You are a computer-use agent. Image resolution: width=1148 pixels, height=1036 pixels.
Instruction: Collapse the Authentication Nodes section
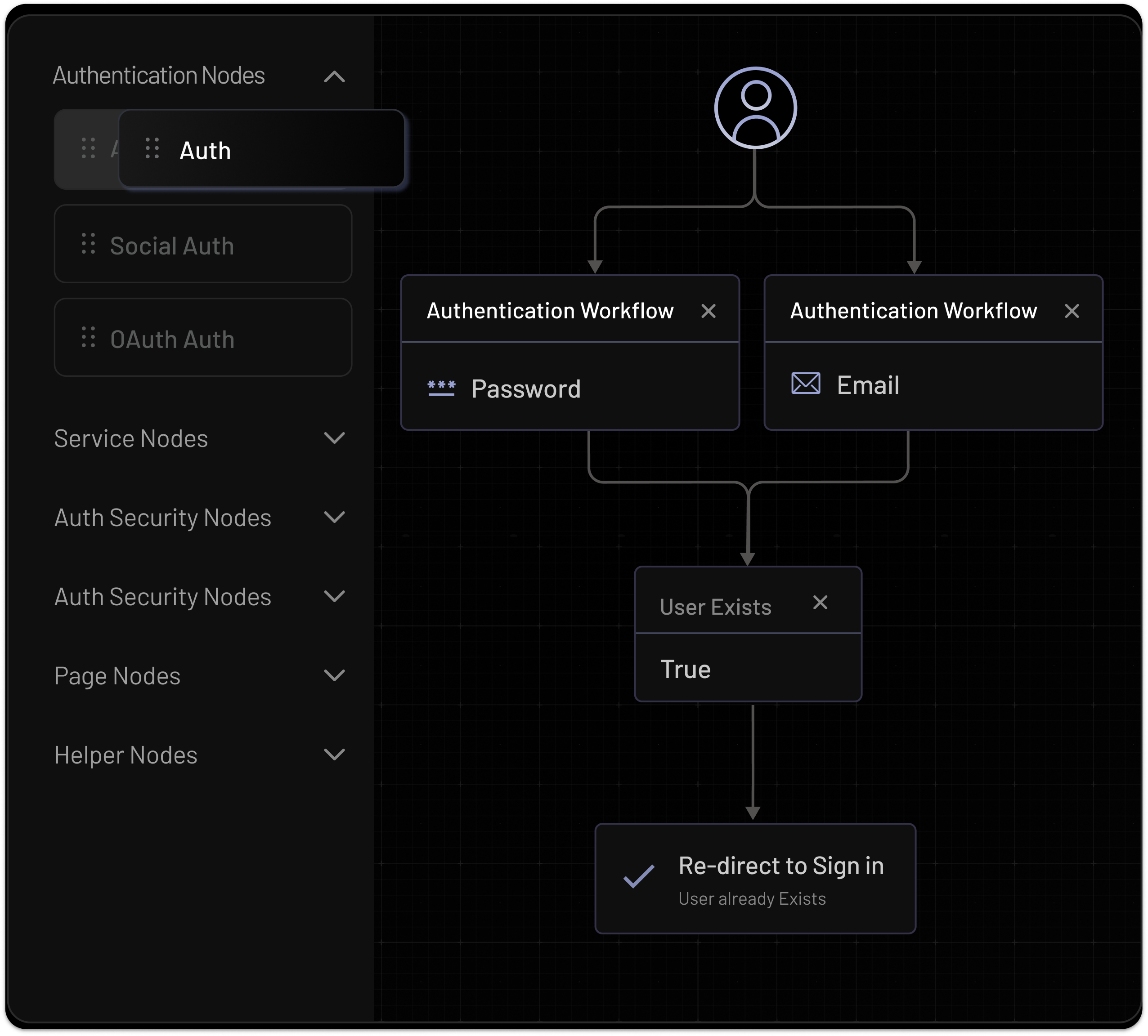click(x=335, y=77)
